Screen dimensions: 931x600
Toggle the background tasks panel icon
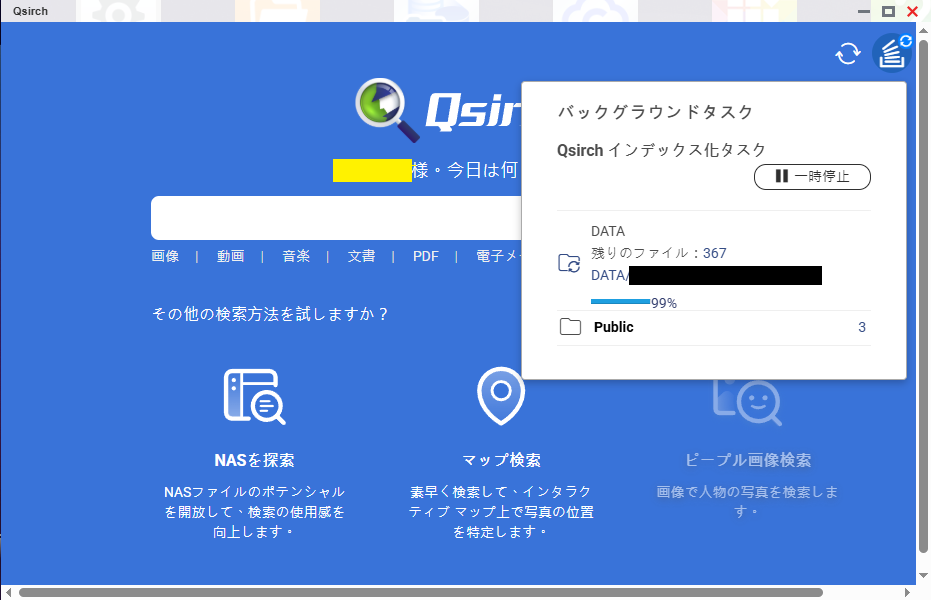pos(891,54)
